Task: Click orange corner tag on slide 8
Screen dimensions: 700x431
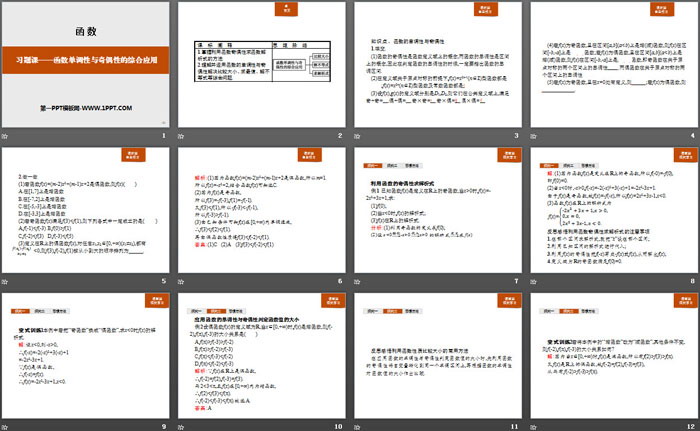Action: pos(686,155)
